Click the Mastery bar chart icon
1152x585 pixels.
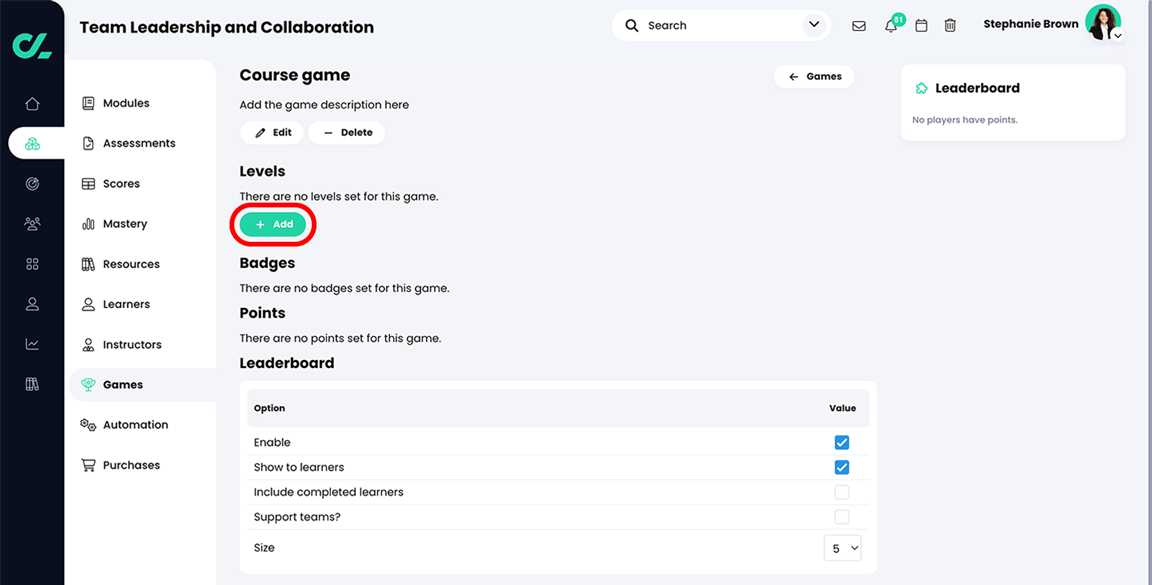pyautogui.click(x=88, y=224)
